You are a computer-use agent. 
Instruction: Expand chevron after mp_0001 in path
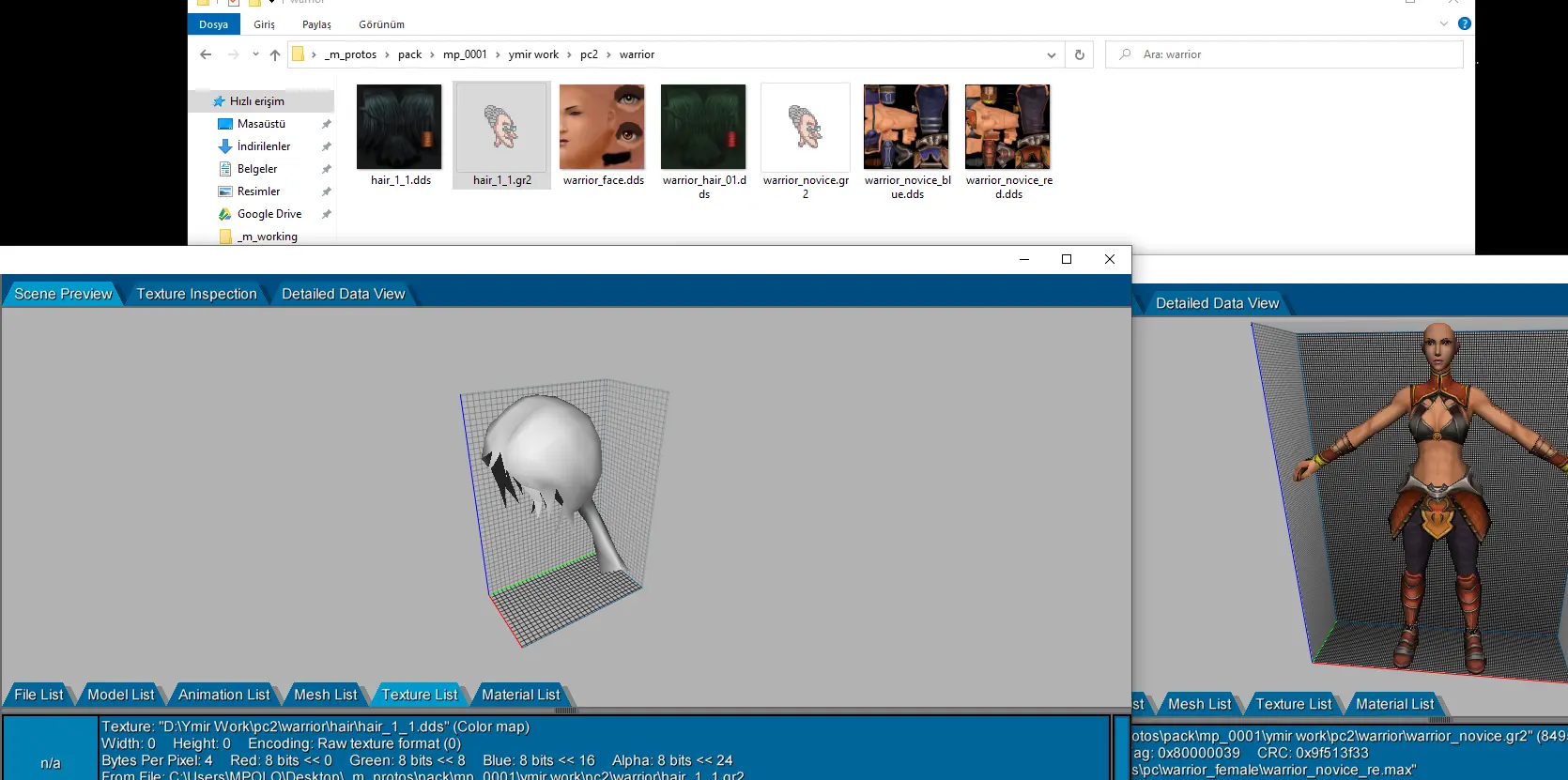(x=498, y=54)
